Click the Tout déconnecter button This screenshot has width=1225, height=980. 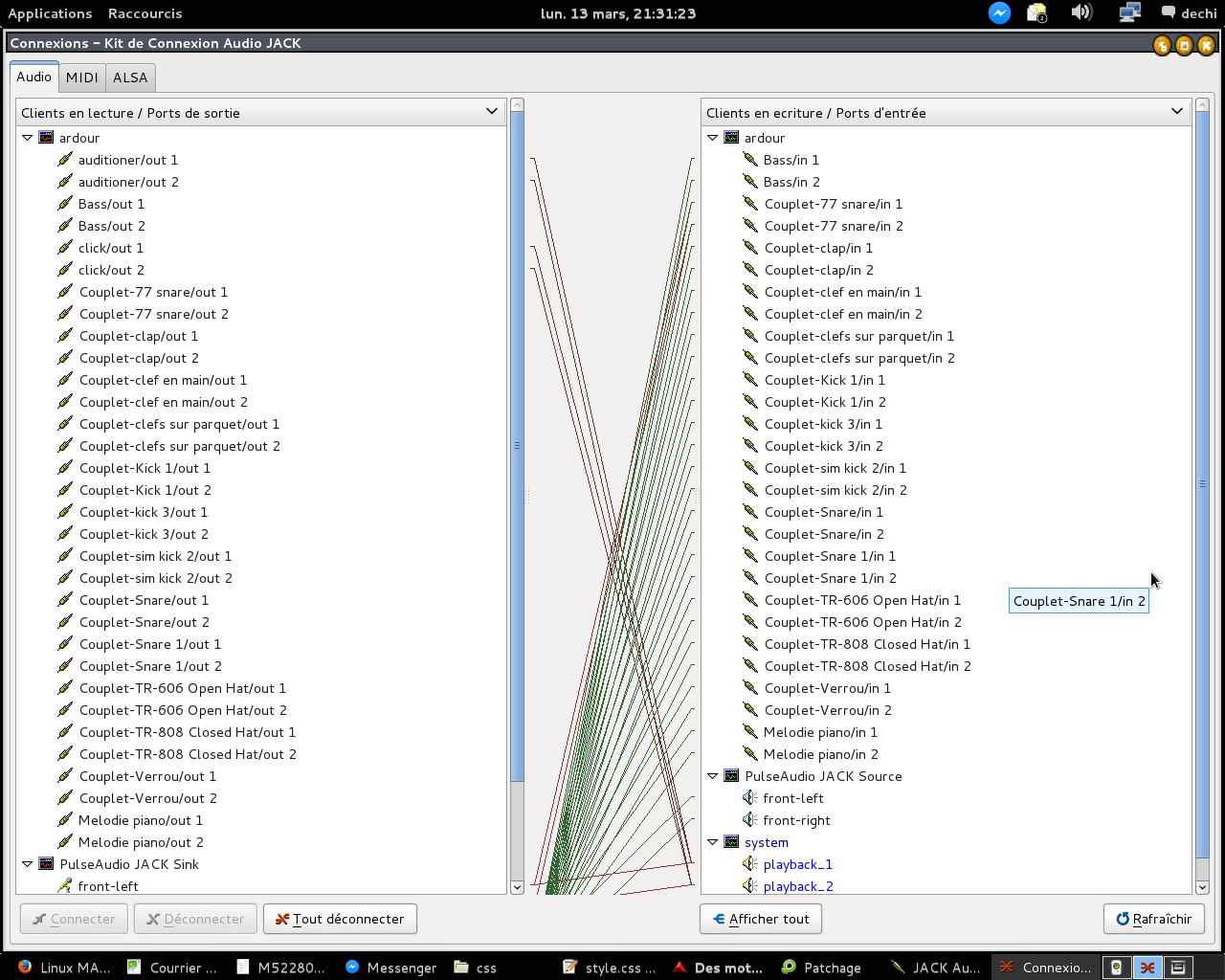340,919
